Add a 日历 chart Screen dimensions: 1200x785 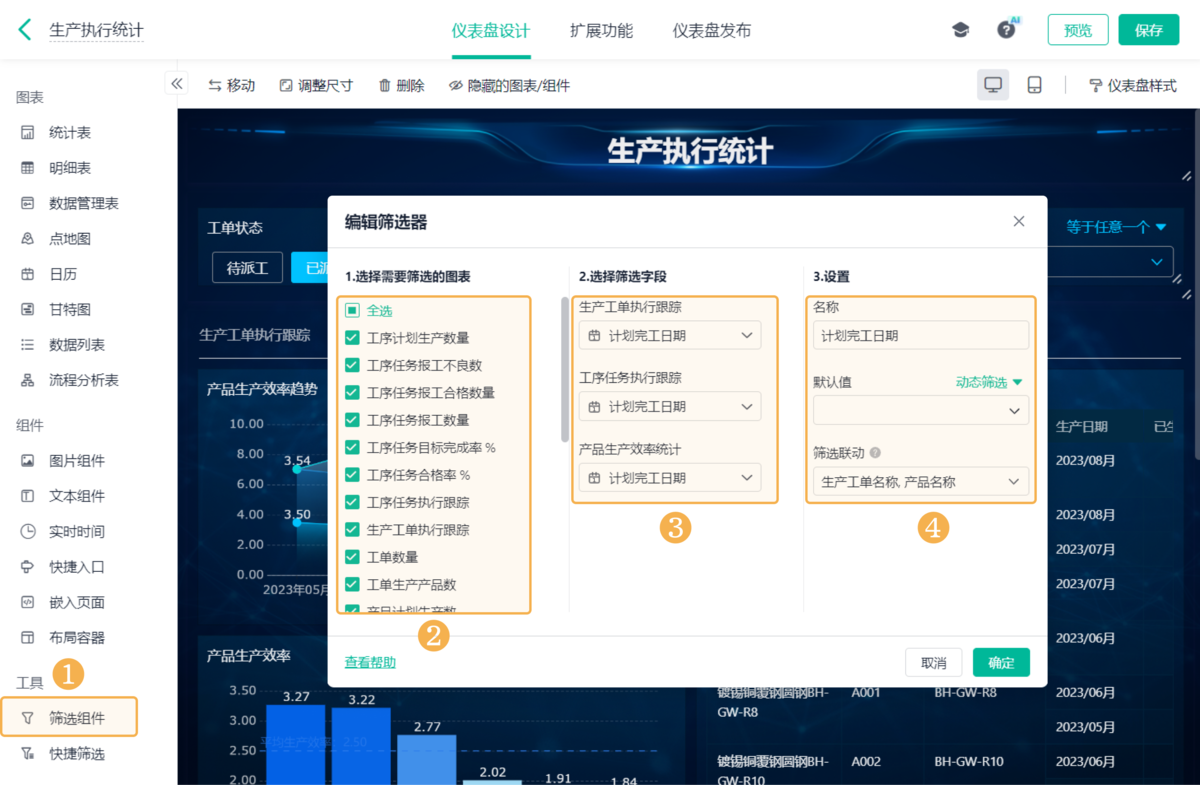(63, 274)
